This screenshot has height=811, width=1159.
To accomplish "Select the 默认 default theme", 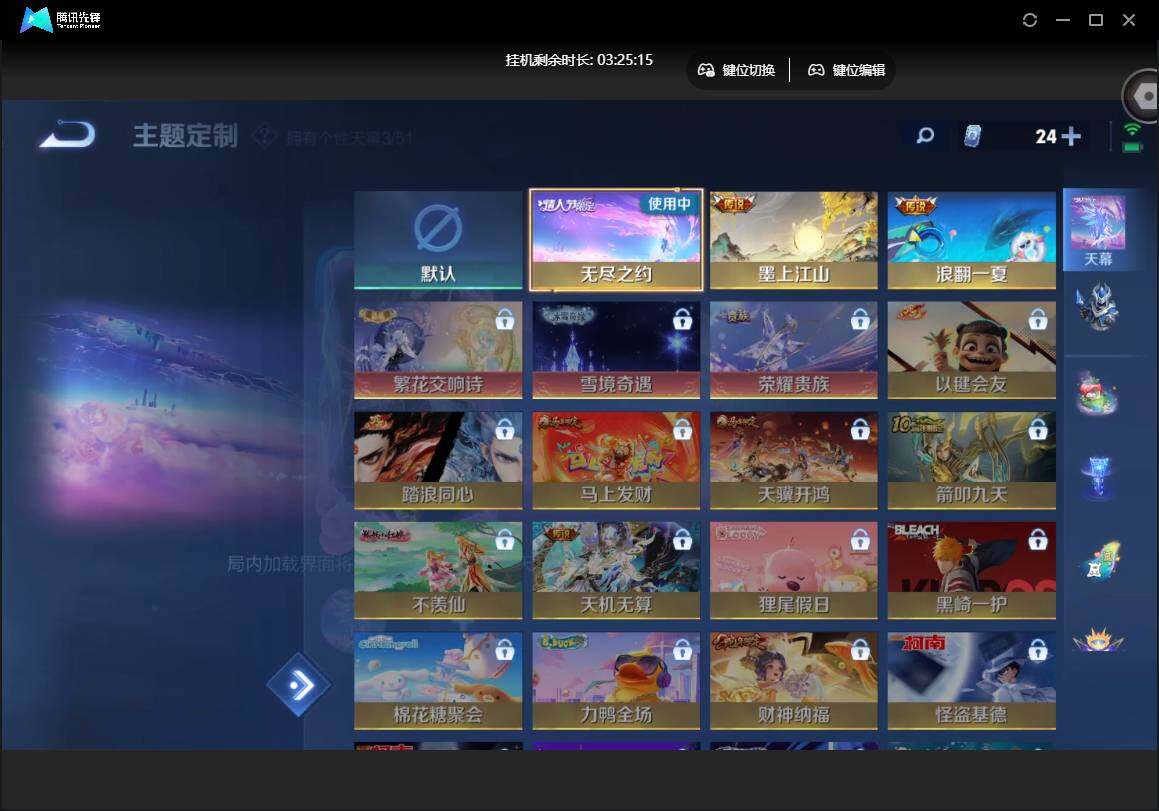I will coord(438,240).
